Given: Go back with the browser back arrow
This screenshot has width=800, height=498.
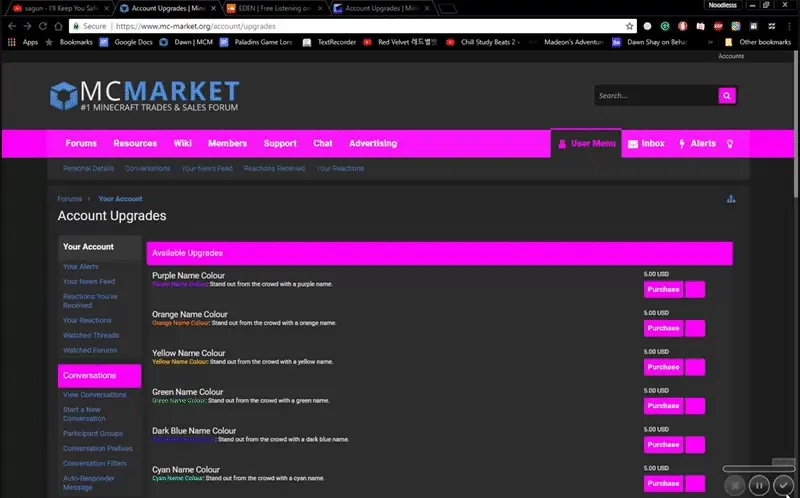Looking at the screenshot, I should (x=12, y=26).
